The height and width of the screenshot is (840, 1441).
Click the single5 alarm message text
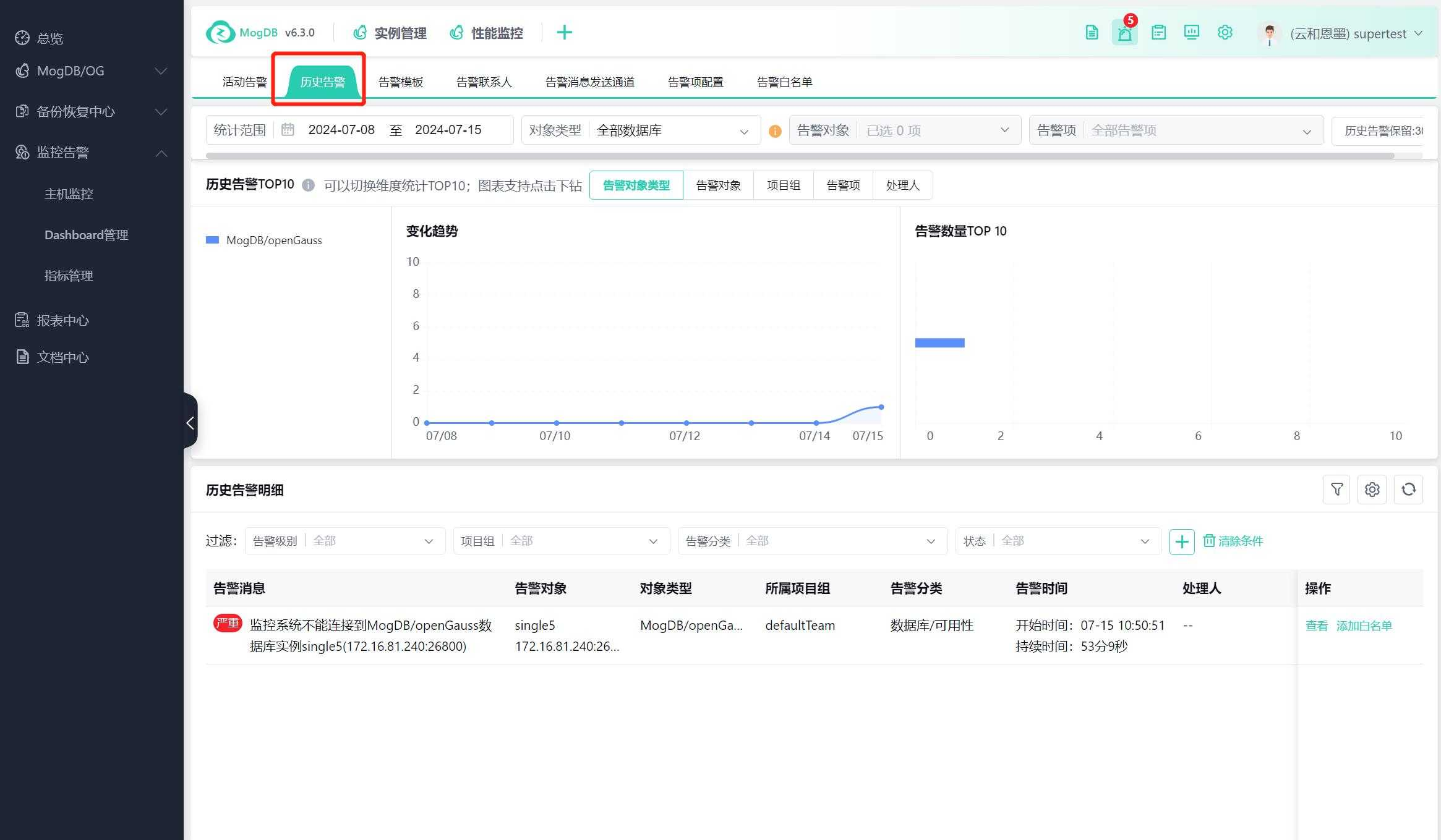(x=370, y=636)
